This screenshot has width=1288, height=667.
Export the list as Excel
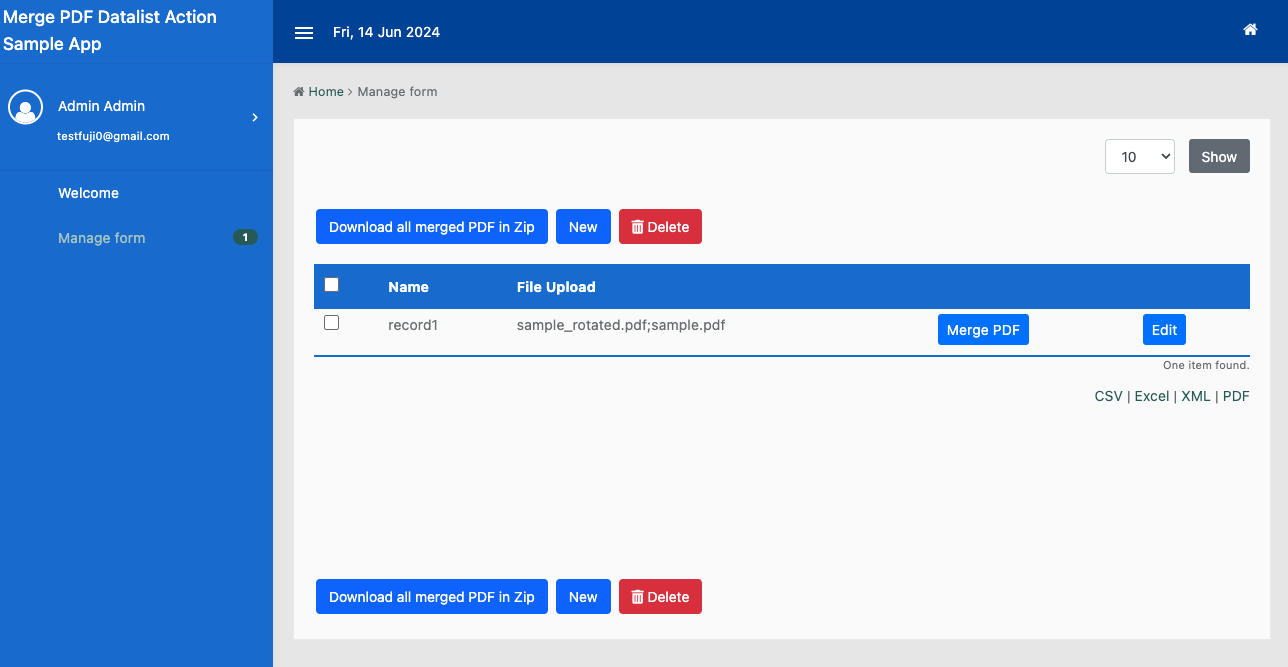[1151, 396]
